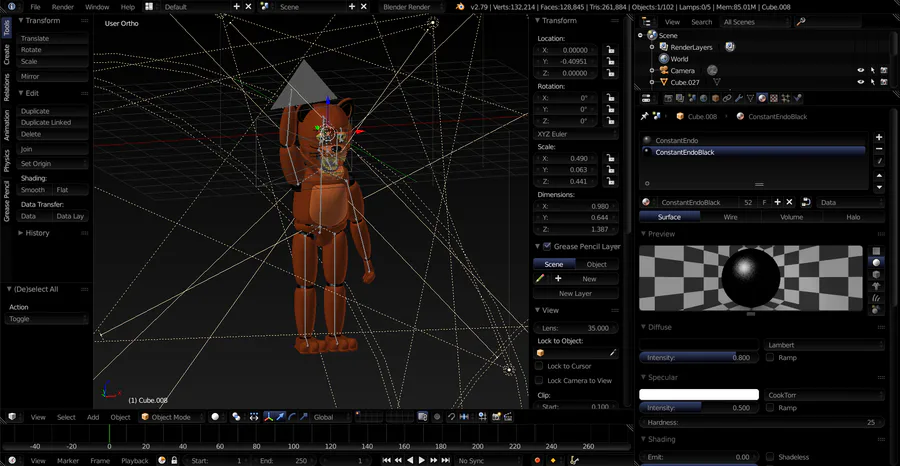This screenshot has height=466, width=900.
Task: Click the Set Origin button
Action: pos(53,164)
